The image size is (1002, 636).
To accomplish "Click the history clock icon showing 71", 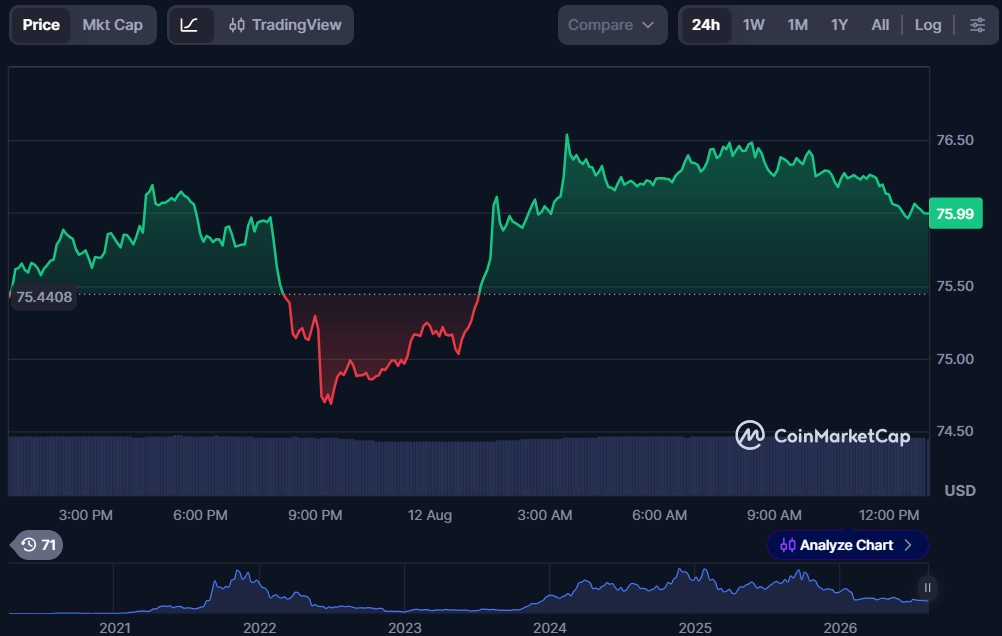I will pyautogui.click(x=38, y=545).
